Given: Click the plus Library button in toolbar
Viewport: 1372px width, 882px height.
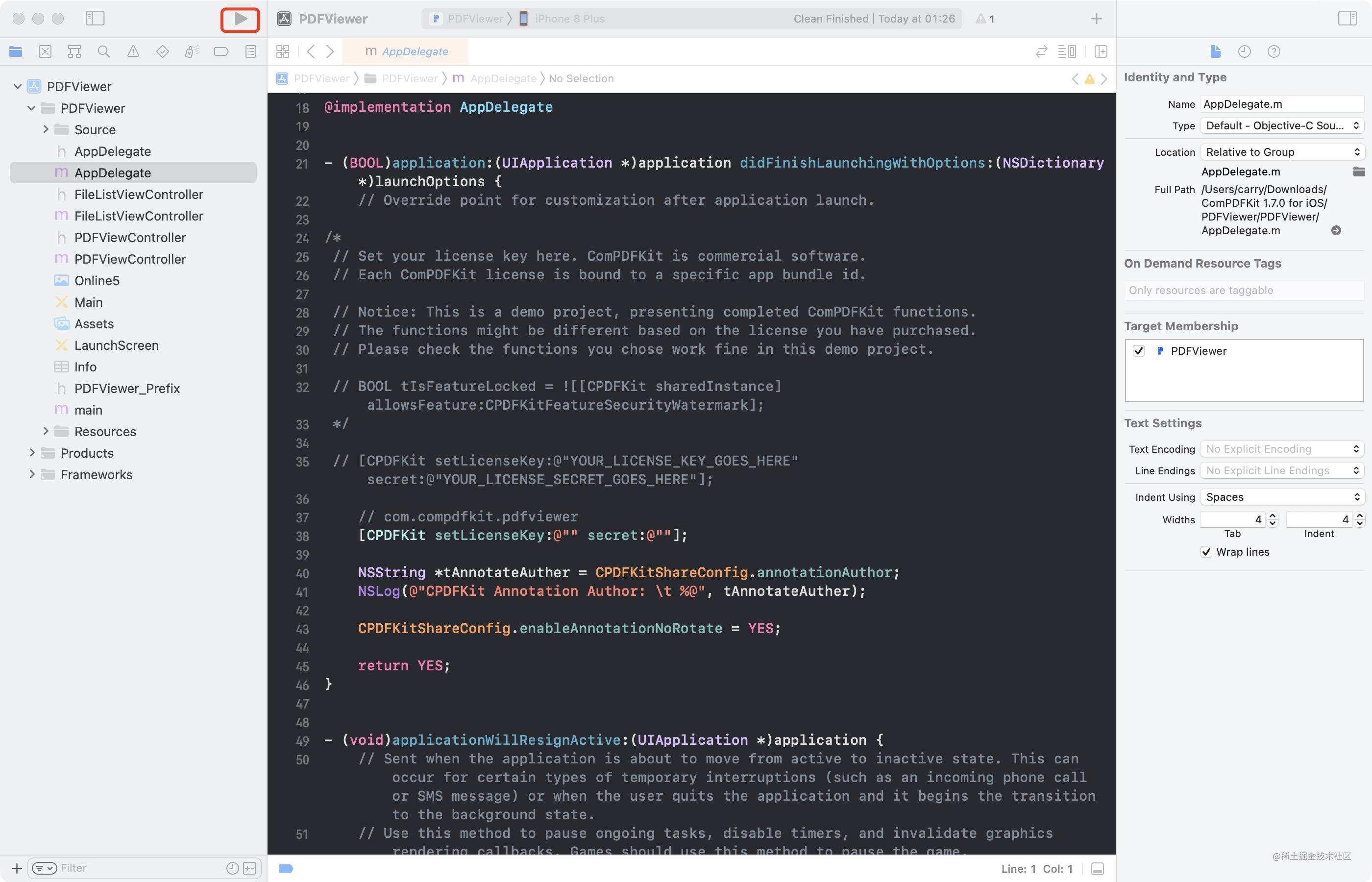Looking at the screenshot, I should coord(1096,18).
